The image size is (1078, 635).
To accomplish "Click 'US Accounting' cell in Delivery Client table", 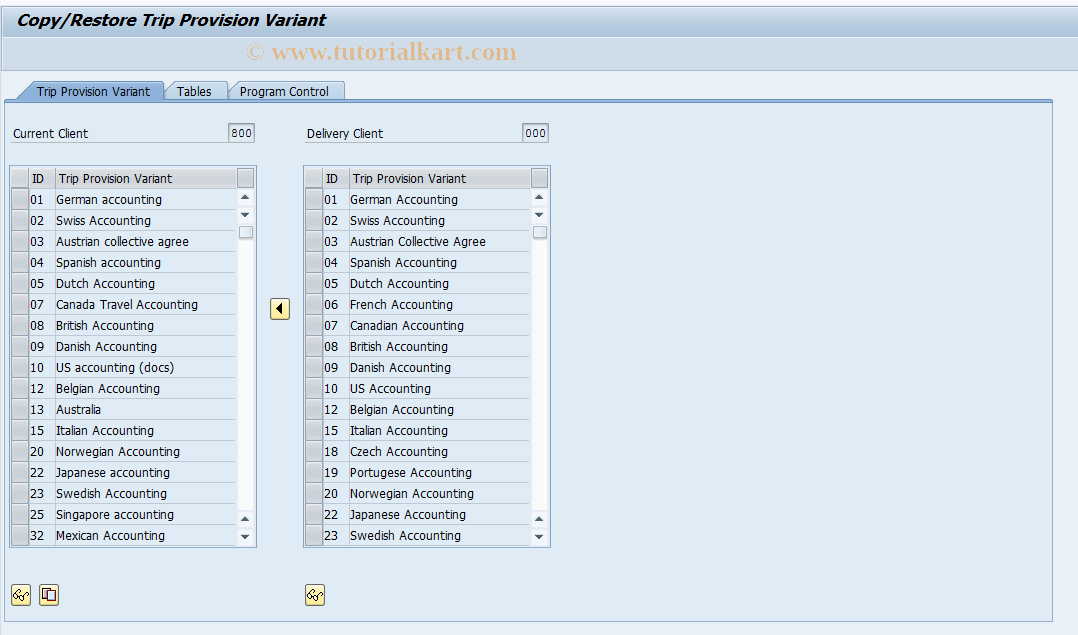I will point(439,388).
